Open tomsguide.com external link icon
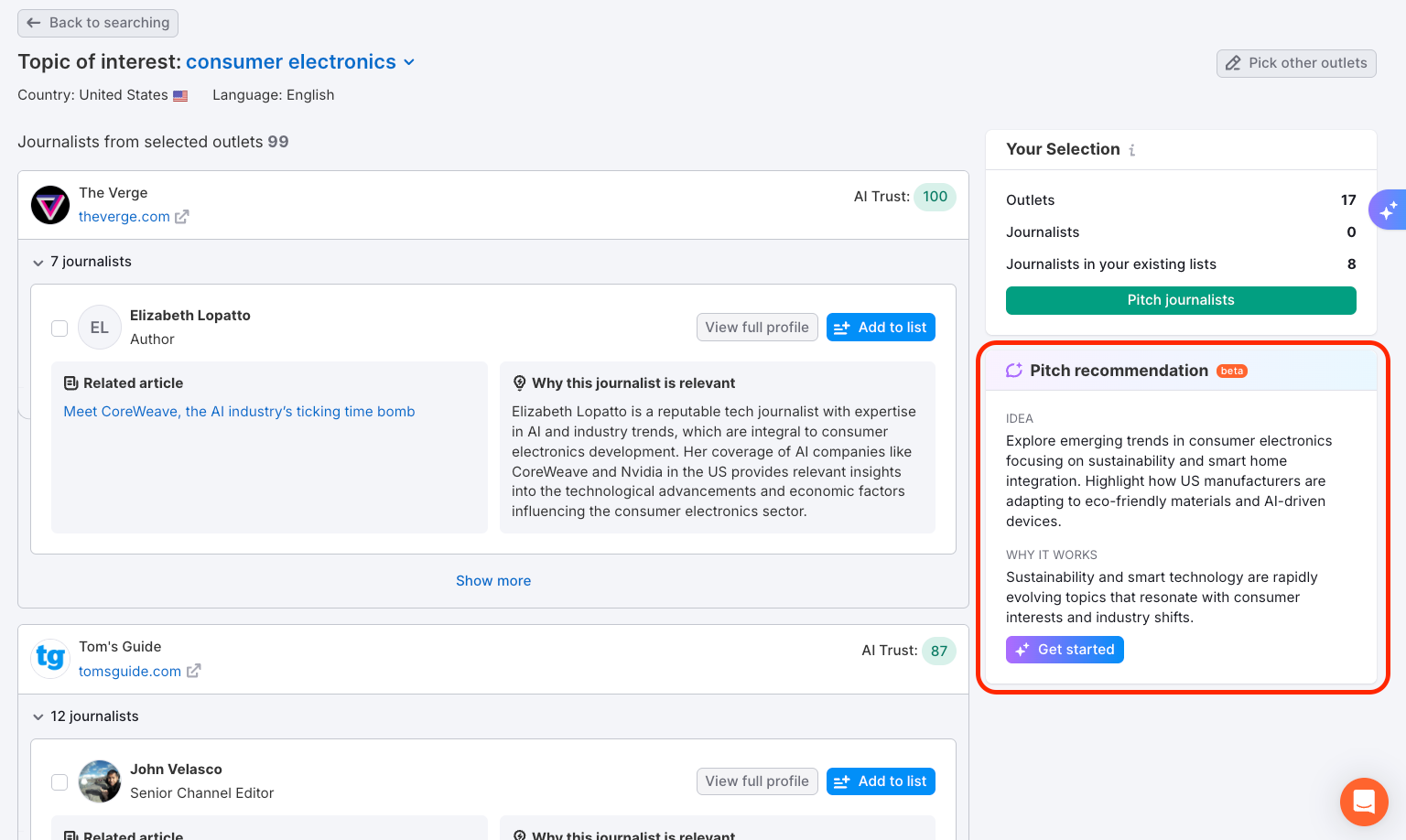 [x=194, y=671]
